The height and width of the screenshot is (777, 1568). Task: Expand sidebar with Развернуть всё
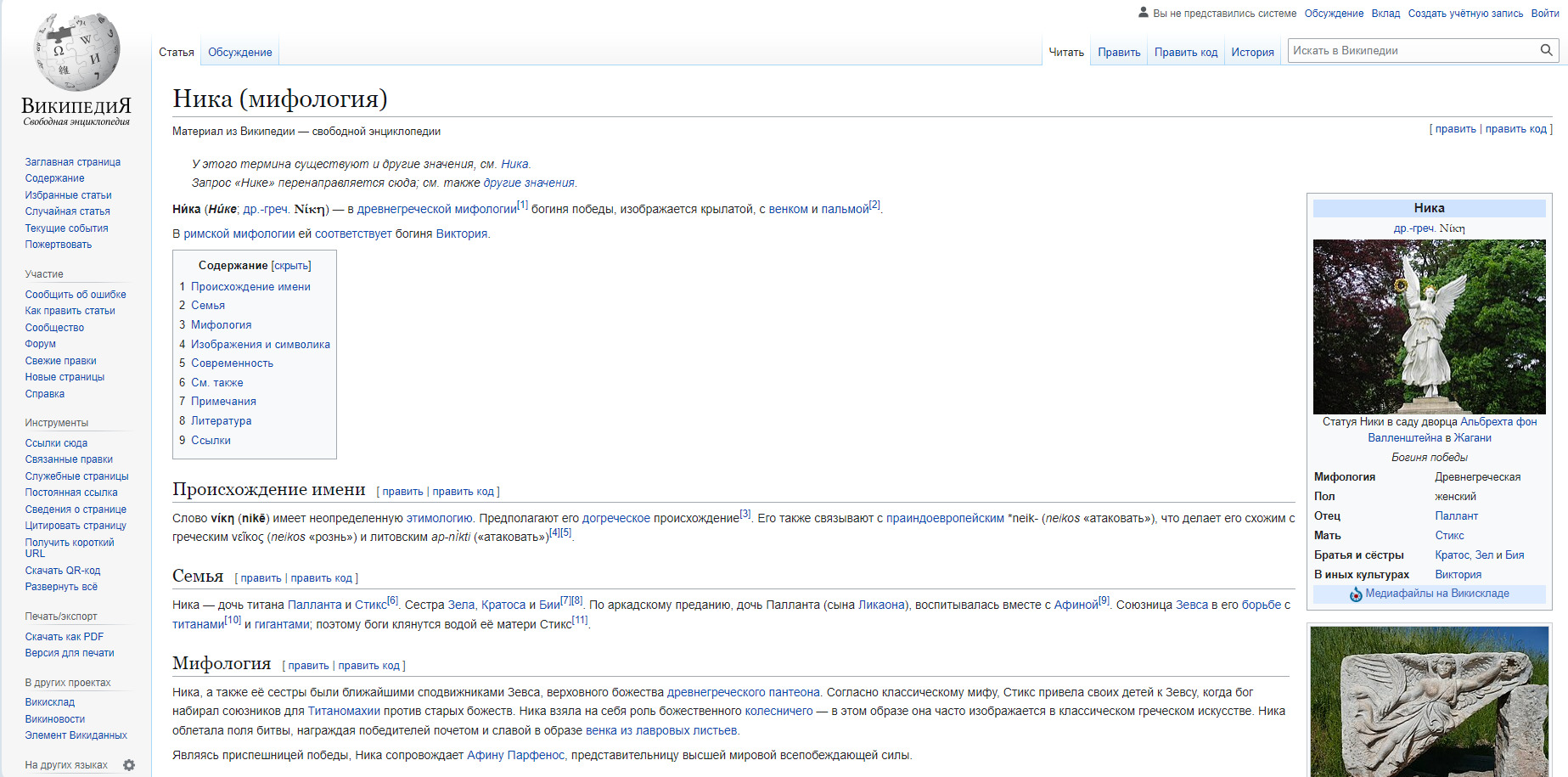click(x=61, y=587)
